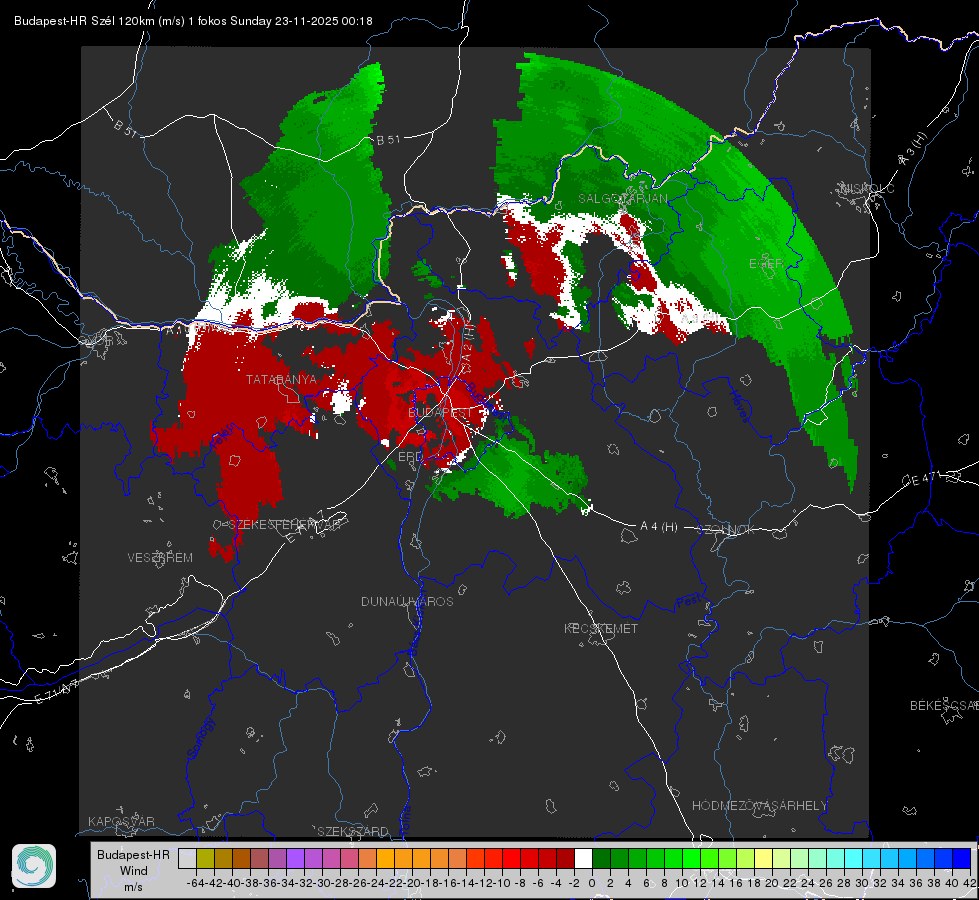The image size is (979, 900).
Task: Select the SZEKESFEHERVAR city label
Action: (x=284, y=524)
